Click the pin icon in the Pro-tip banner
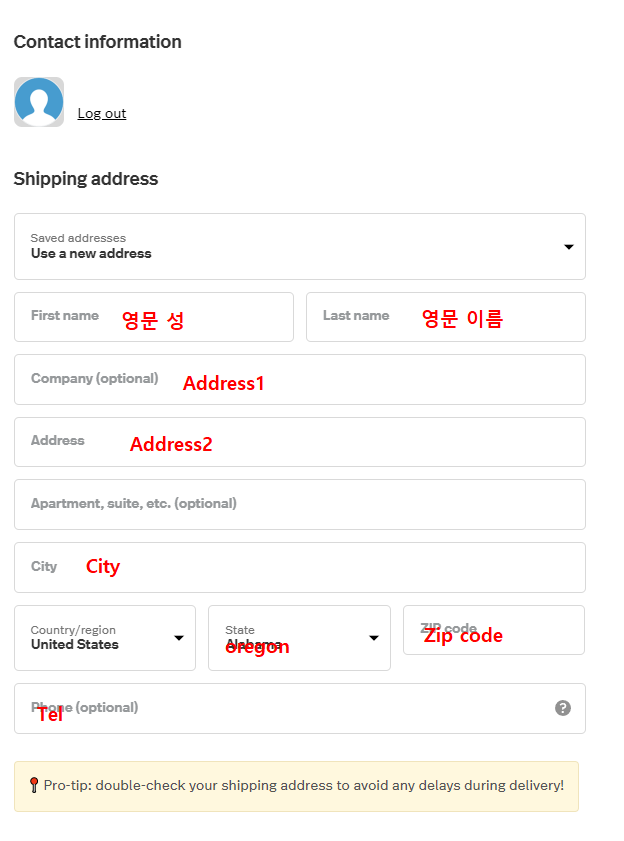This screenshot has width=624, height=841. pyautogui.click(x=34, y=785)
